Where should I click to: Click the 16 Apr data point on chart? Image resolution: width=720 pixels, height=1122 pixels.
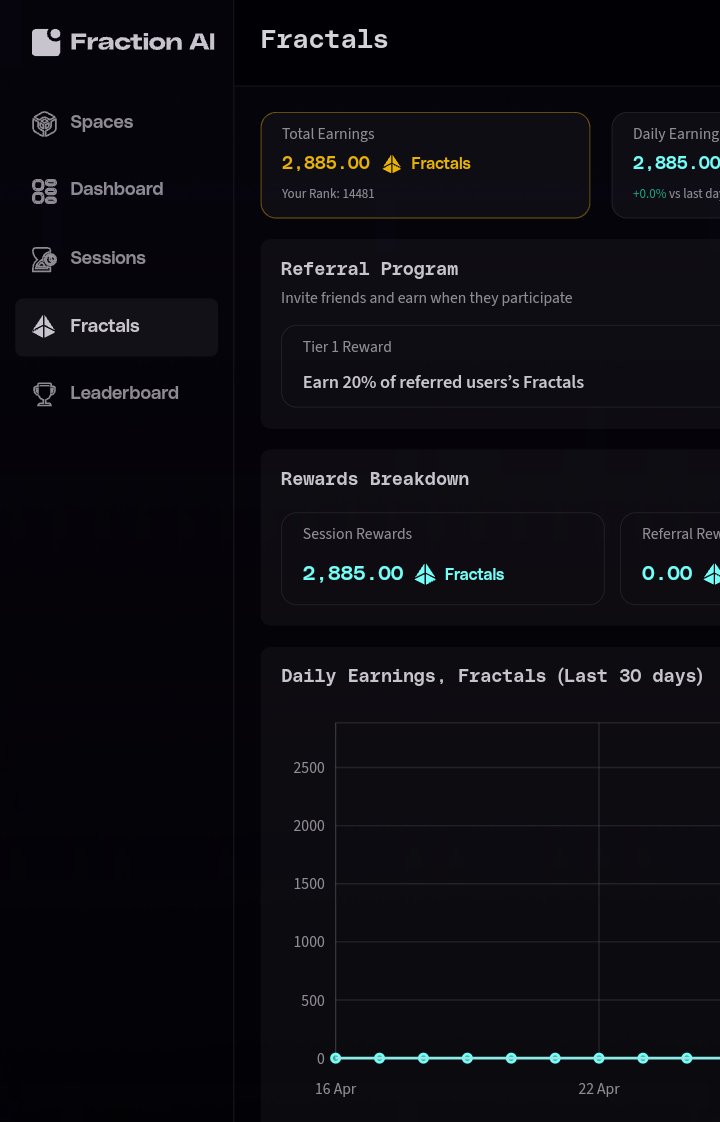[336, 1058]
